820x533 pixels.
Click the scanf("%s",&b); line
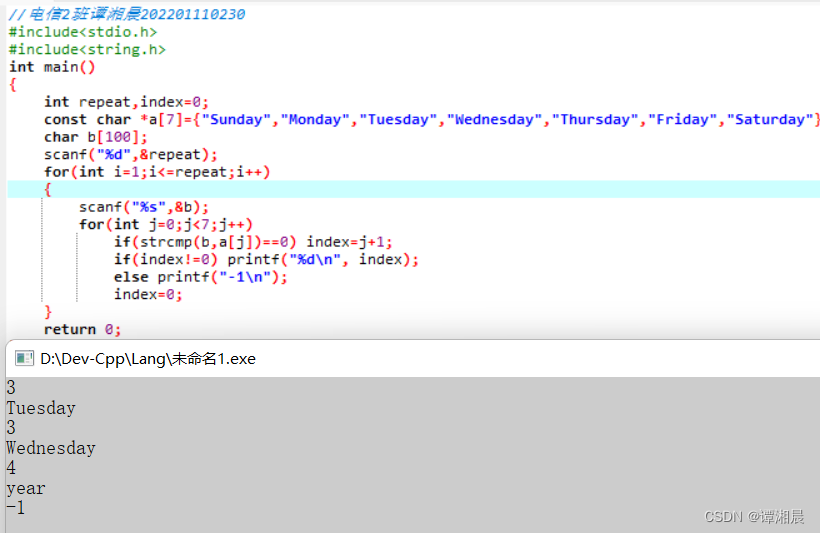[x=144, y=207]
